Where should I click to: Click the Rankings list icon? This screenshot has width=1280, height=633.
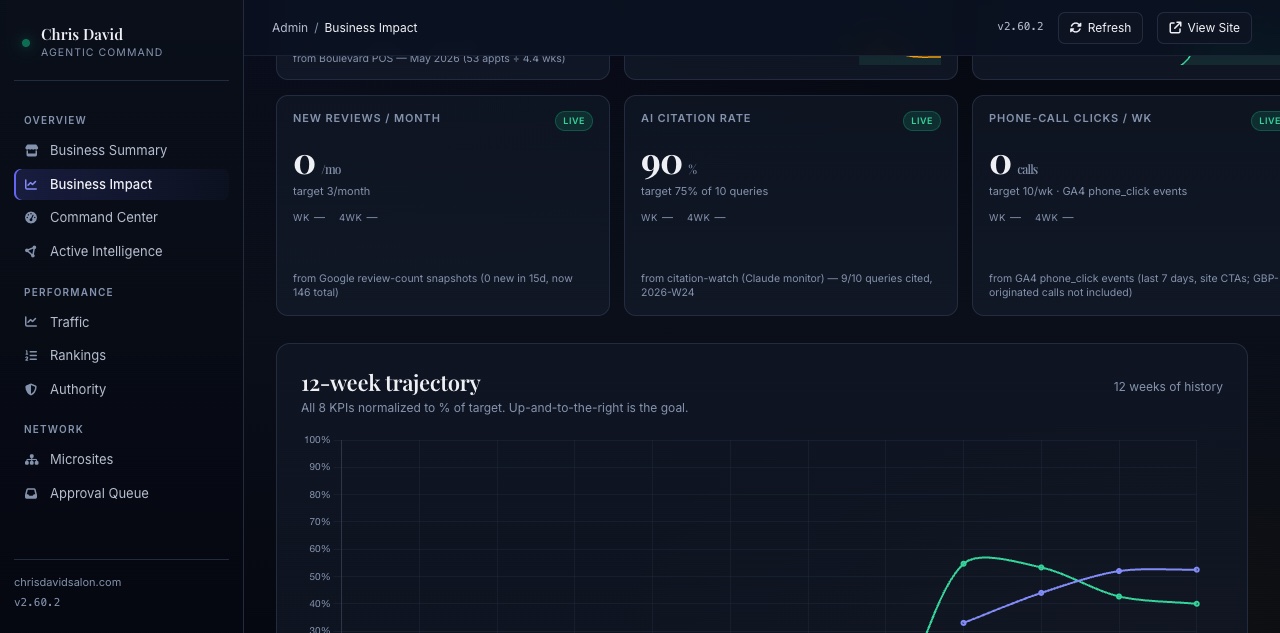pyautogui.click(x=31, y=355)
